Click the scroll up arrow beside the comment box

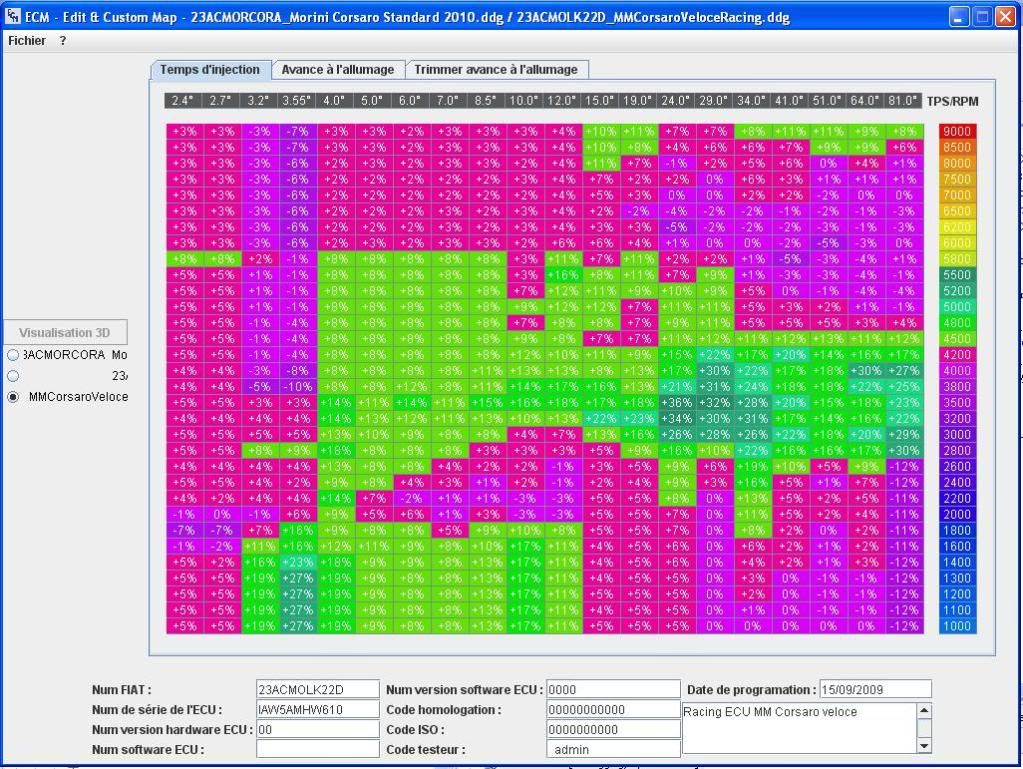pyautogui.click(x=921, y=710)
